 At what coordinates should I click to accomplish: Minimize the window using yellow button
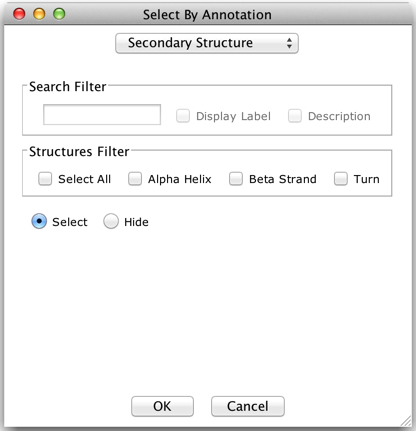coord(39,14)
